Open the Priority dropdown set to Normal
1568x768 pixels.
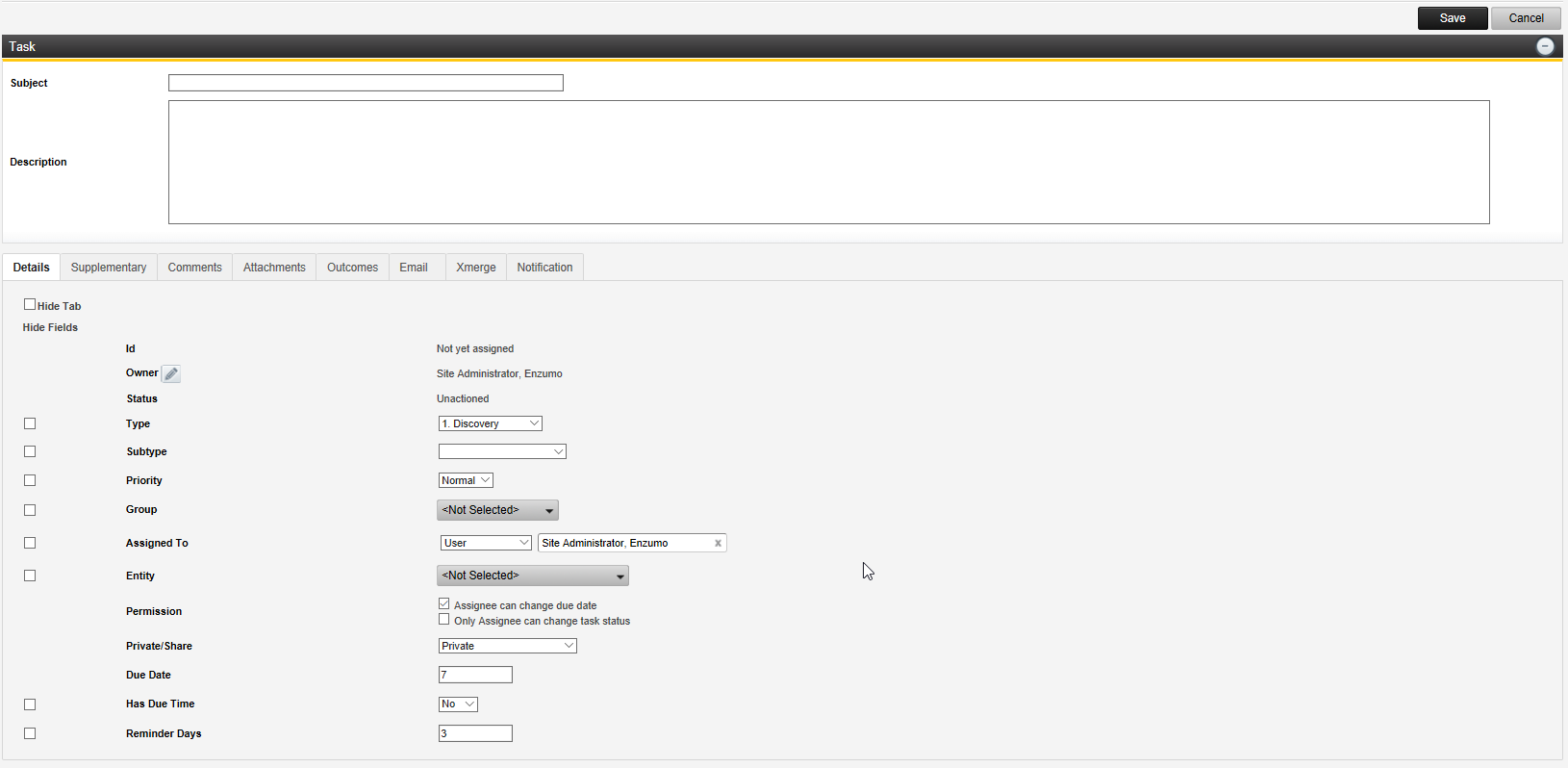(x=466, y=480)
